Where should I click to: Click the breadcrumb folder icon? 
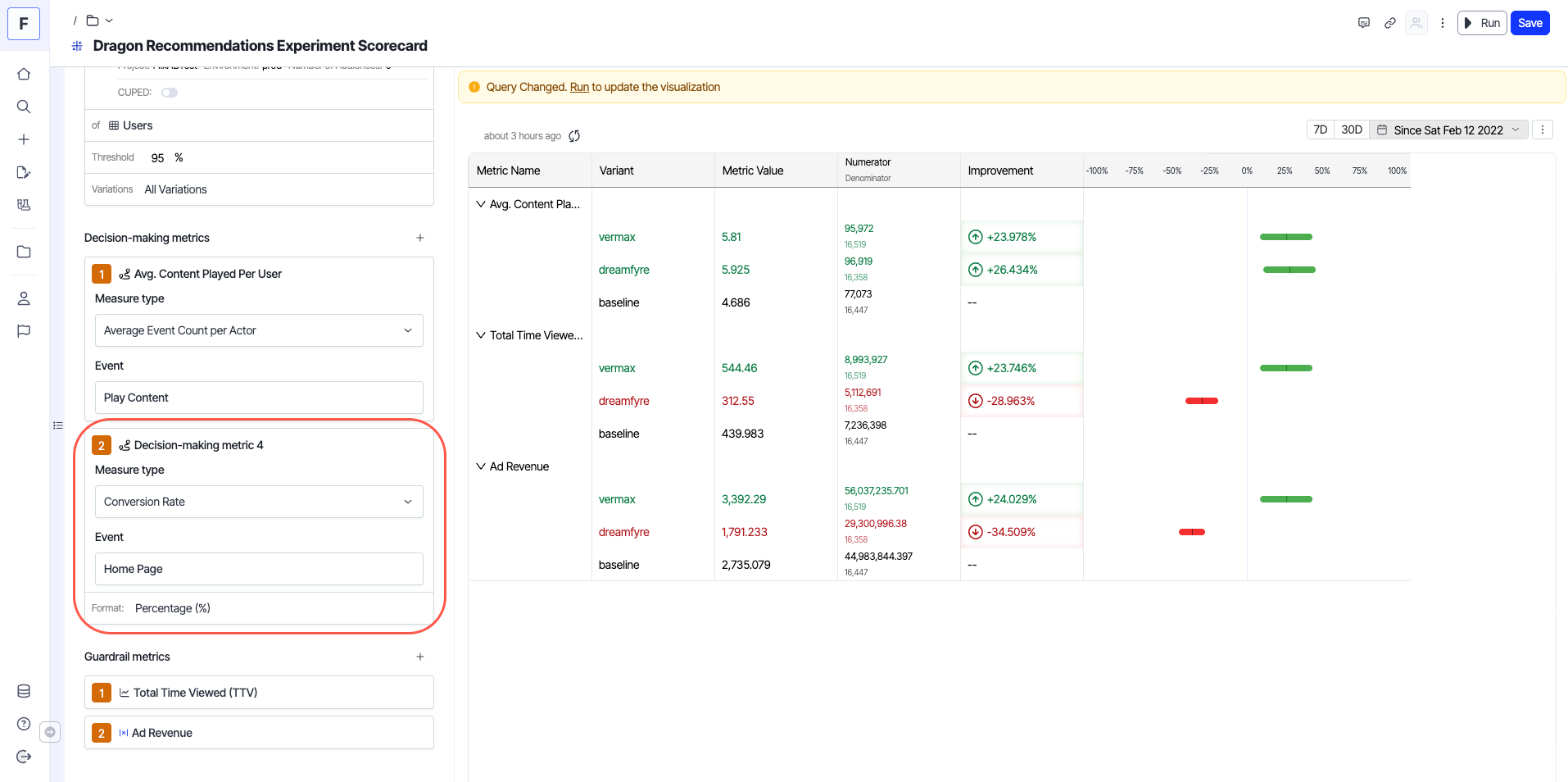click(x=93, y=20)
